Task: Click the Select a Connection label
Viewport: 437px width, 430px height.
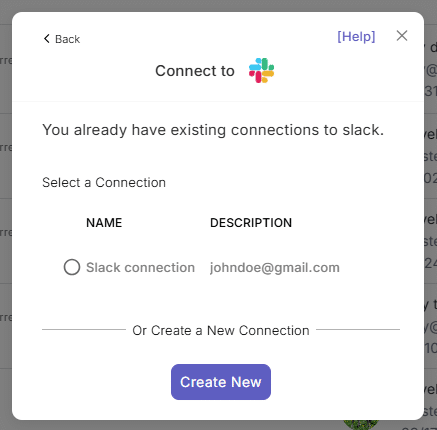Action: pos(104,183)
